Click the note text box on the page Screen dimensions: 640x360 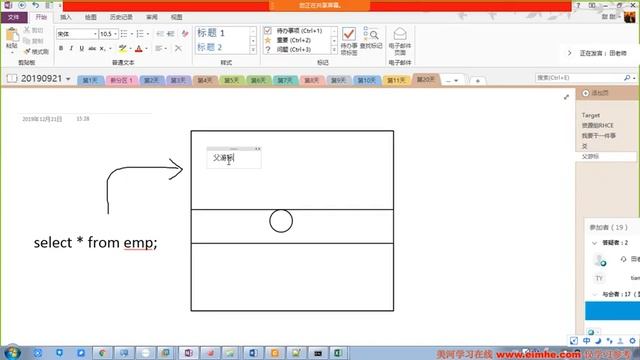click(x=234, y=158)
